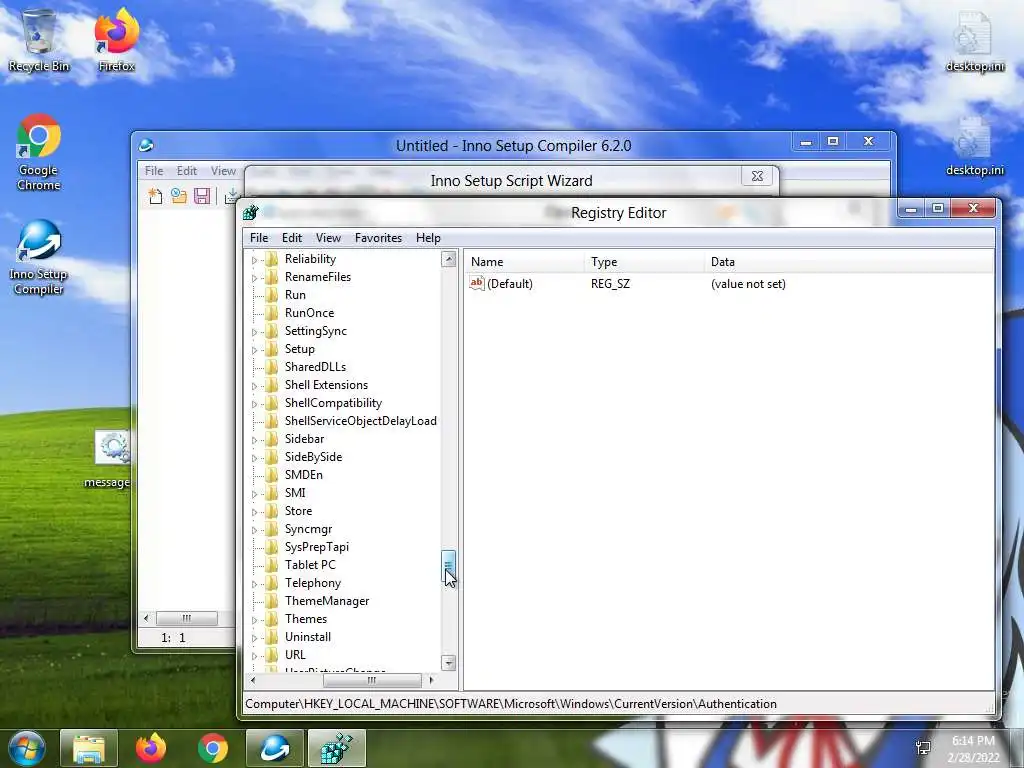
Task: Expand the Syncmgr registry key
Action: tap(254, 530)
